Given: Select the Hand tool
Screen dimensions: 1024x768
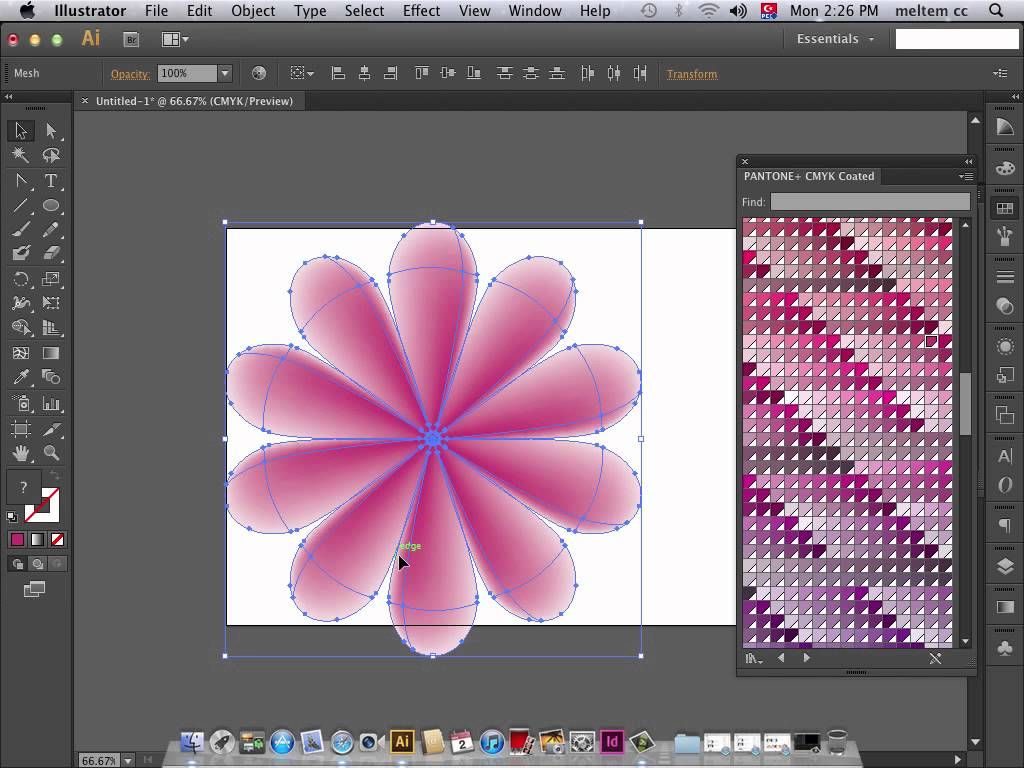Looking at the screenshot, I should coord(21,453).
